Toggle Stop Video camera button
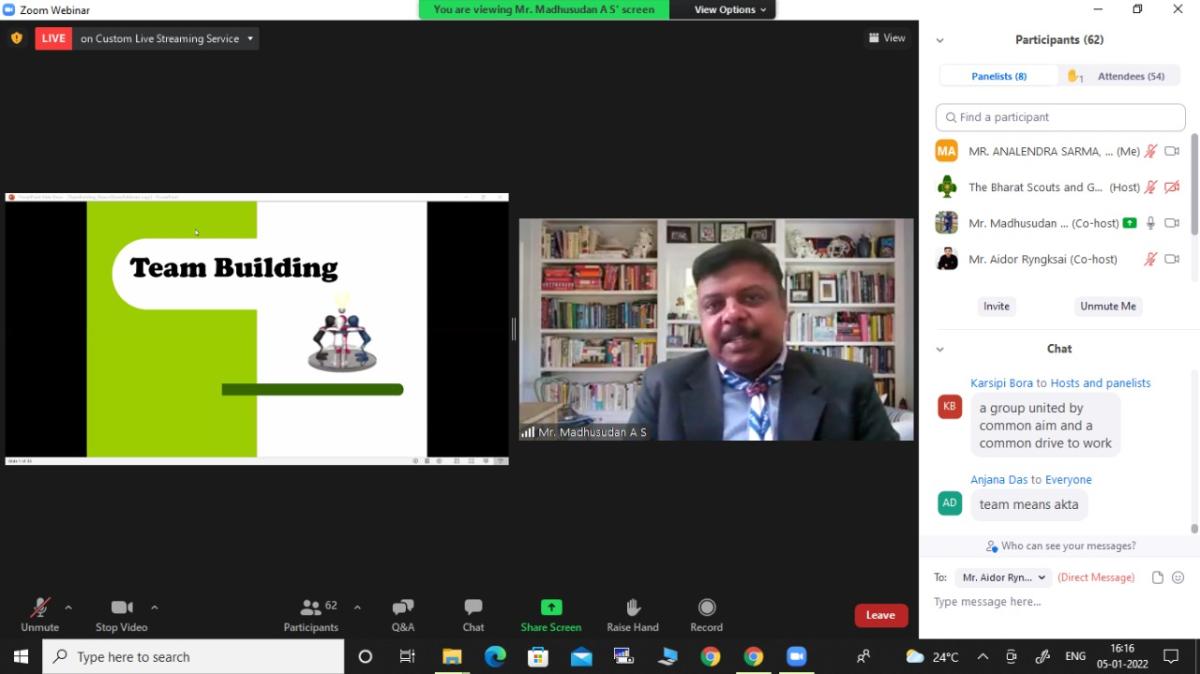The height and width of the screenshot is (674, 1200). click(122, 608)
